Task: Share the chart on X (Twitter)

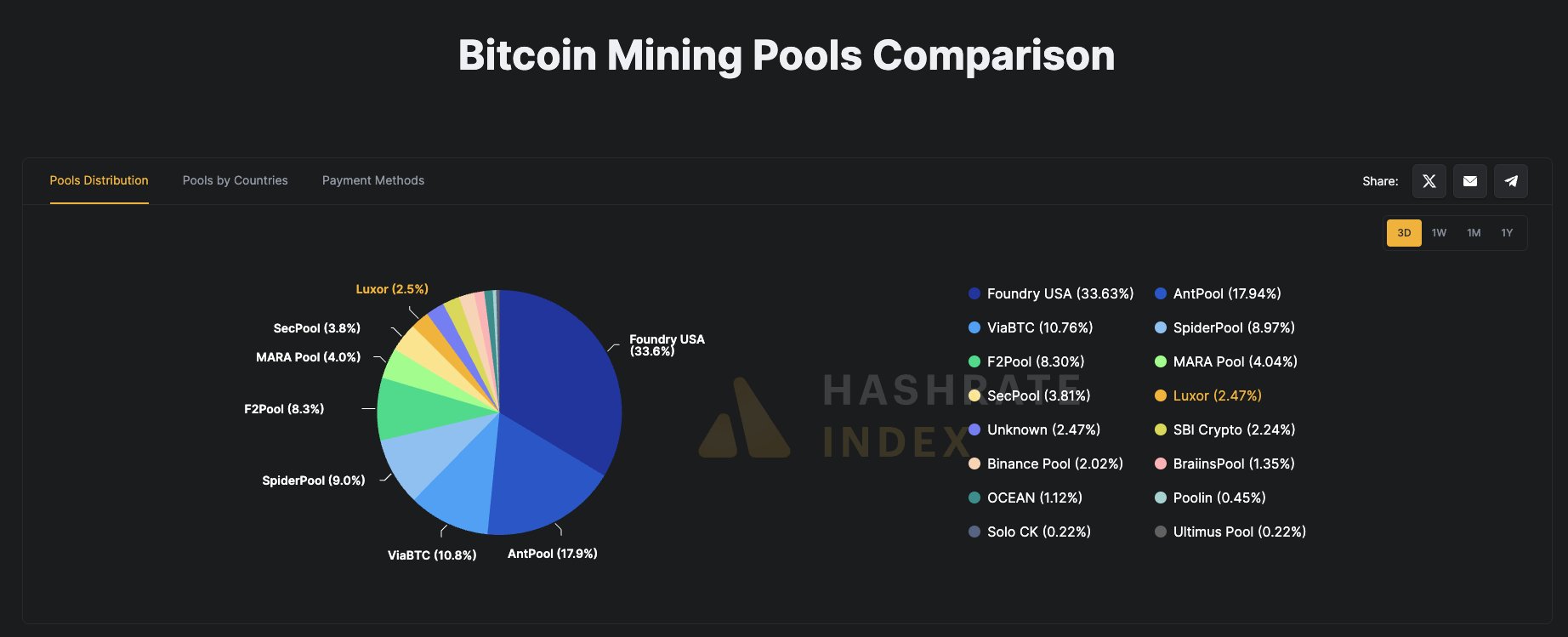Action: [1429, 180]
